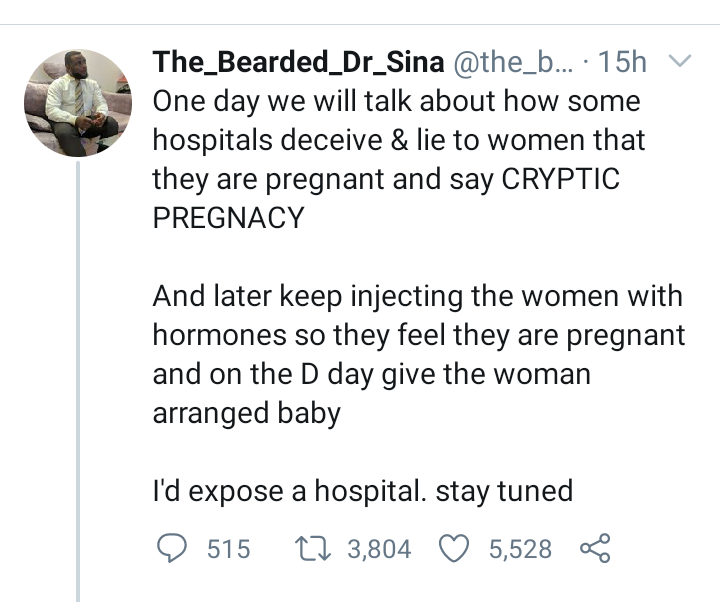Click the 'arranged baby' text

[246, 411]
